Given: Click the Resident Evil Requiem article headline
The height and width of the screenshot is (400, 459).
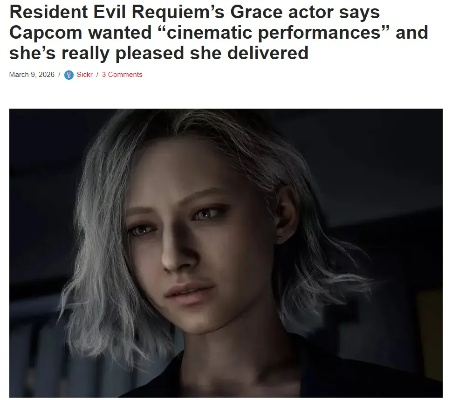Looking at the screenshot, I should click(x=218, y=32).
